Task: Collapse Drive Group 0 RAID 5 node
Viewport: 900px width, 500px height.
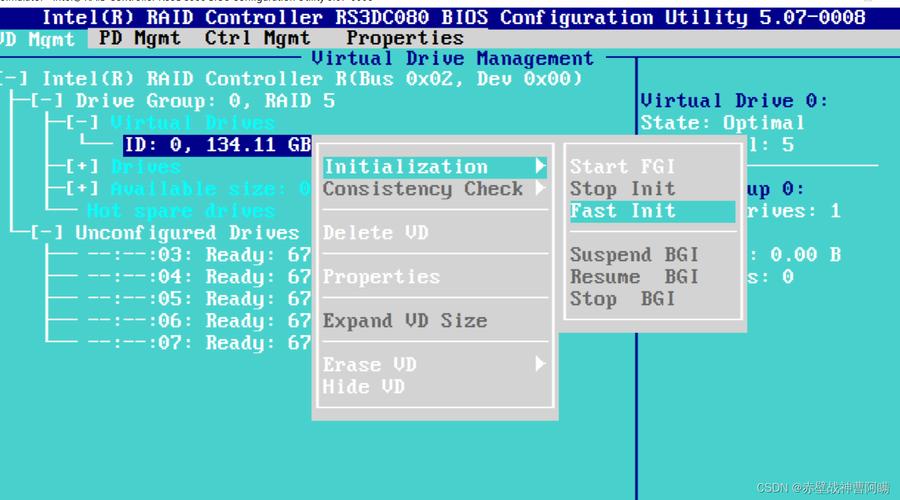Action: tap(46, 101)
